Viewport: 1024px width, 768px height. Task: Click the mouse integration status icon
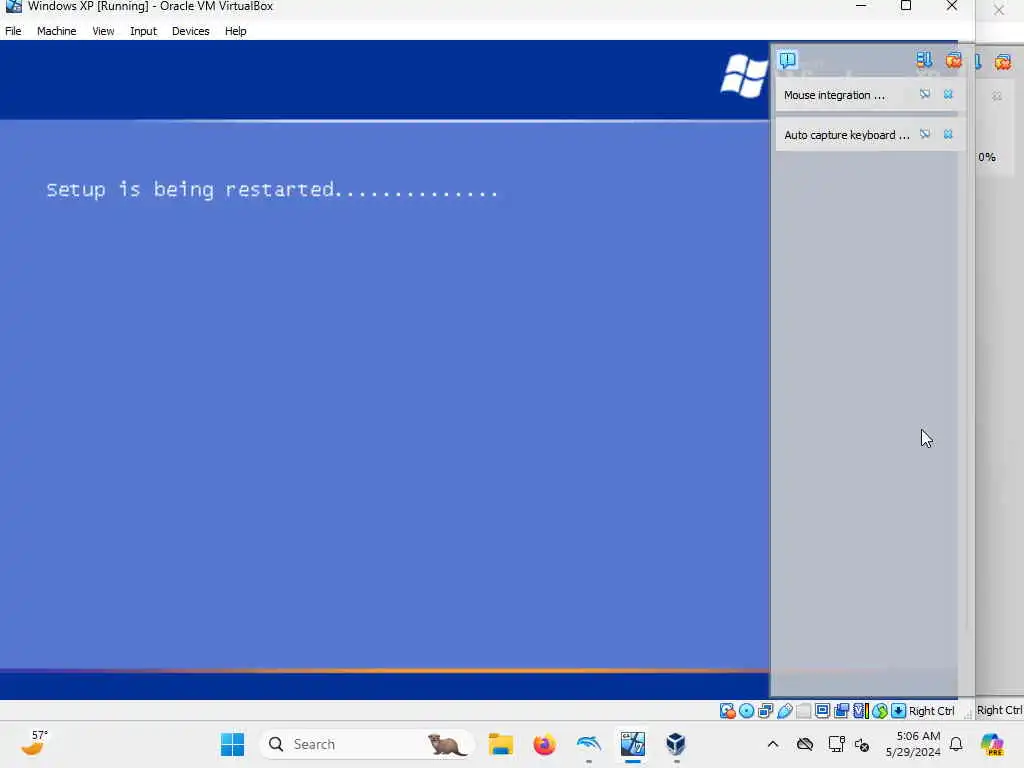(880, 711)
